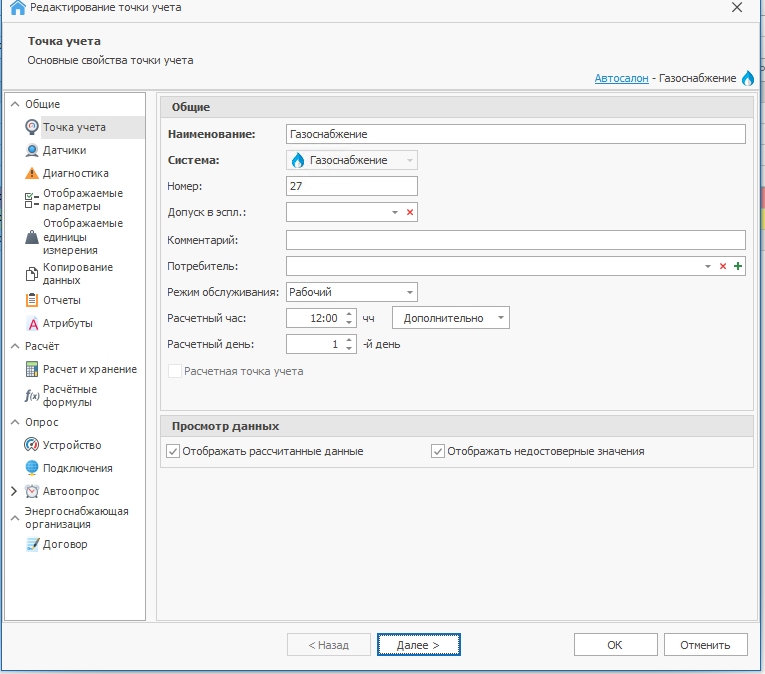This screenshot has width=765, height=674.
Task: Click into the Комментарий text field
Action: pyautogui.click(x=515, y=240)
